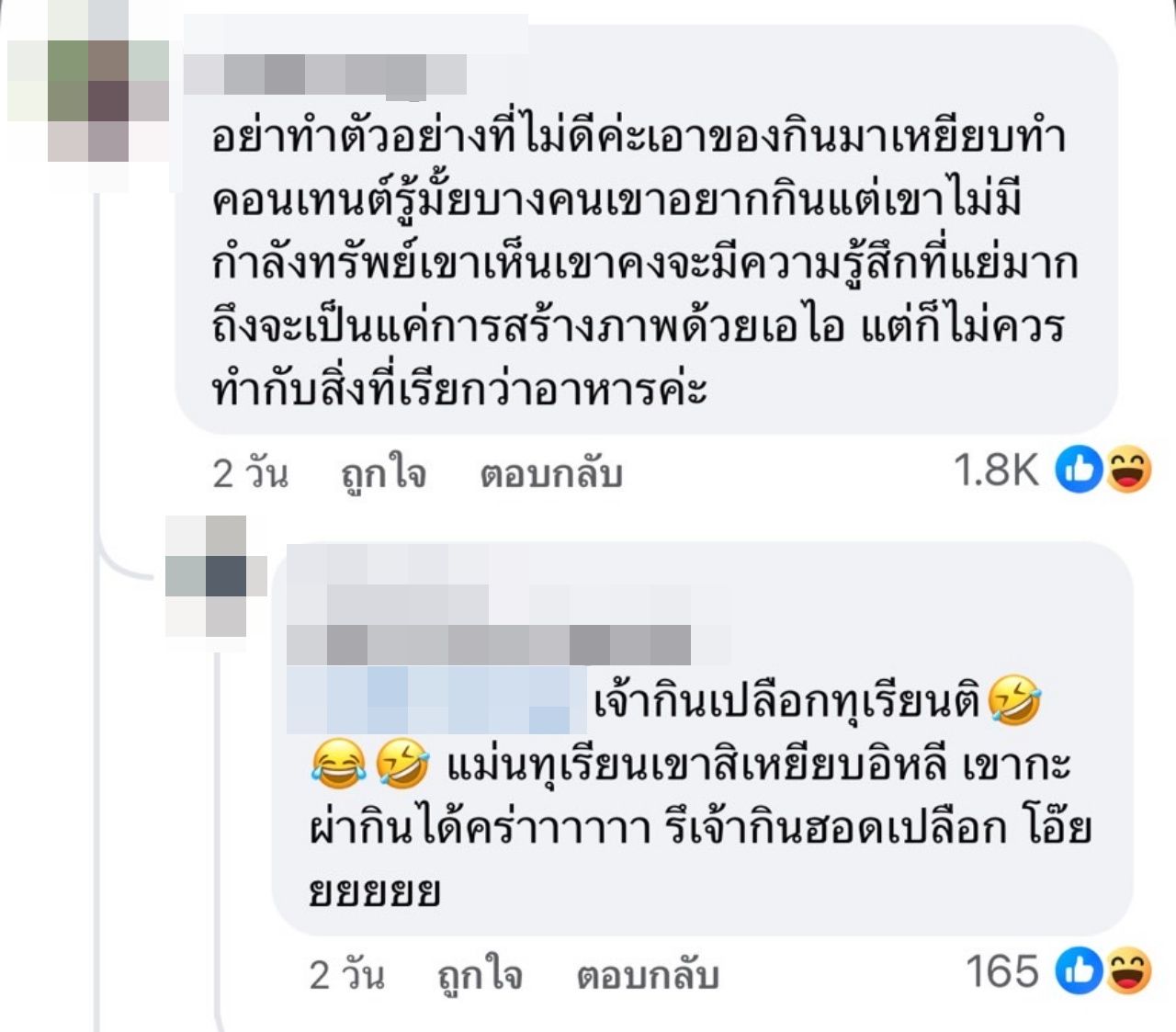
Task: Click the first comment's '2 วัน' timestamp
Action: pos(250,473)
